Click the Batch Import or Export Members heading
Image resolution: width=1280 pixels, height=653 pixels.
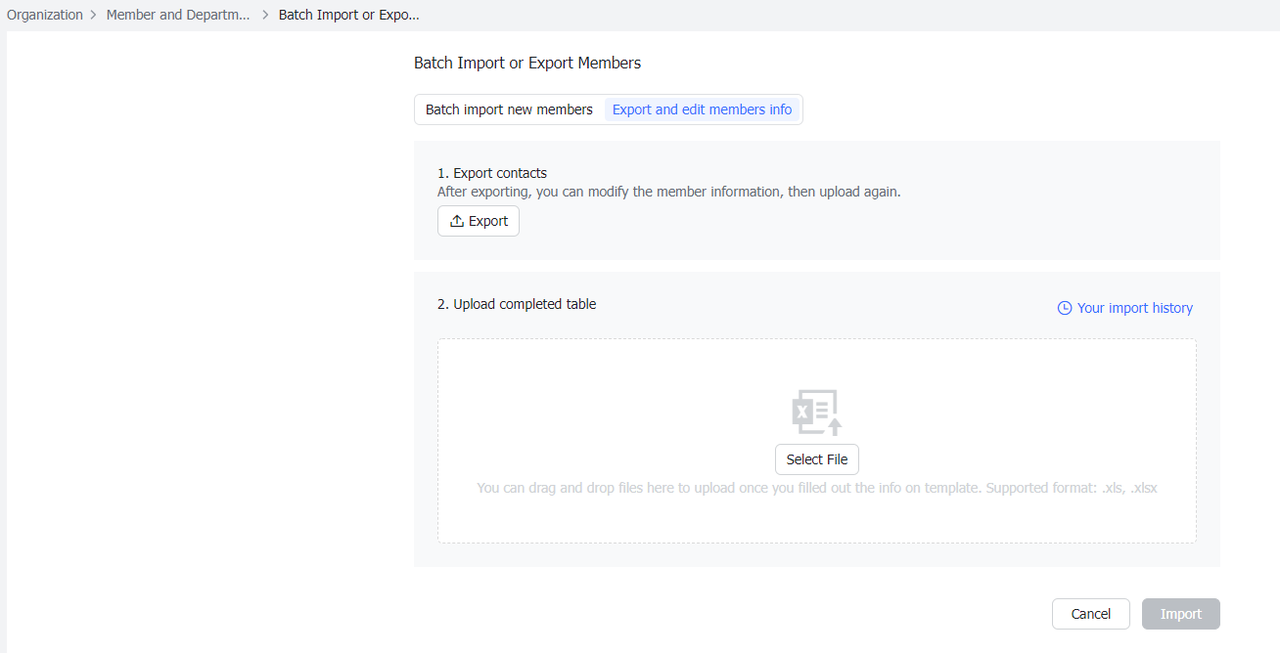click(527, 63)
